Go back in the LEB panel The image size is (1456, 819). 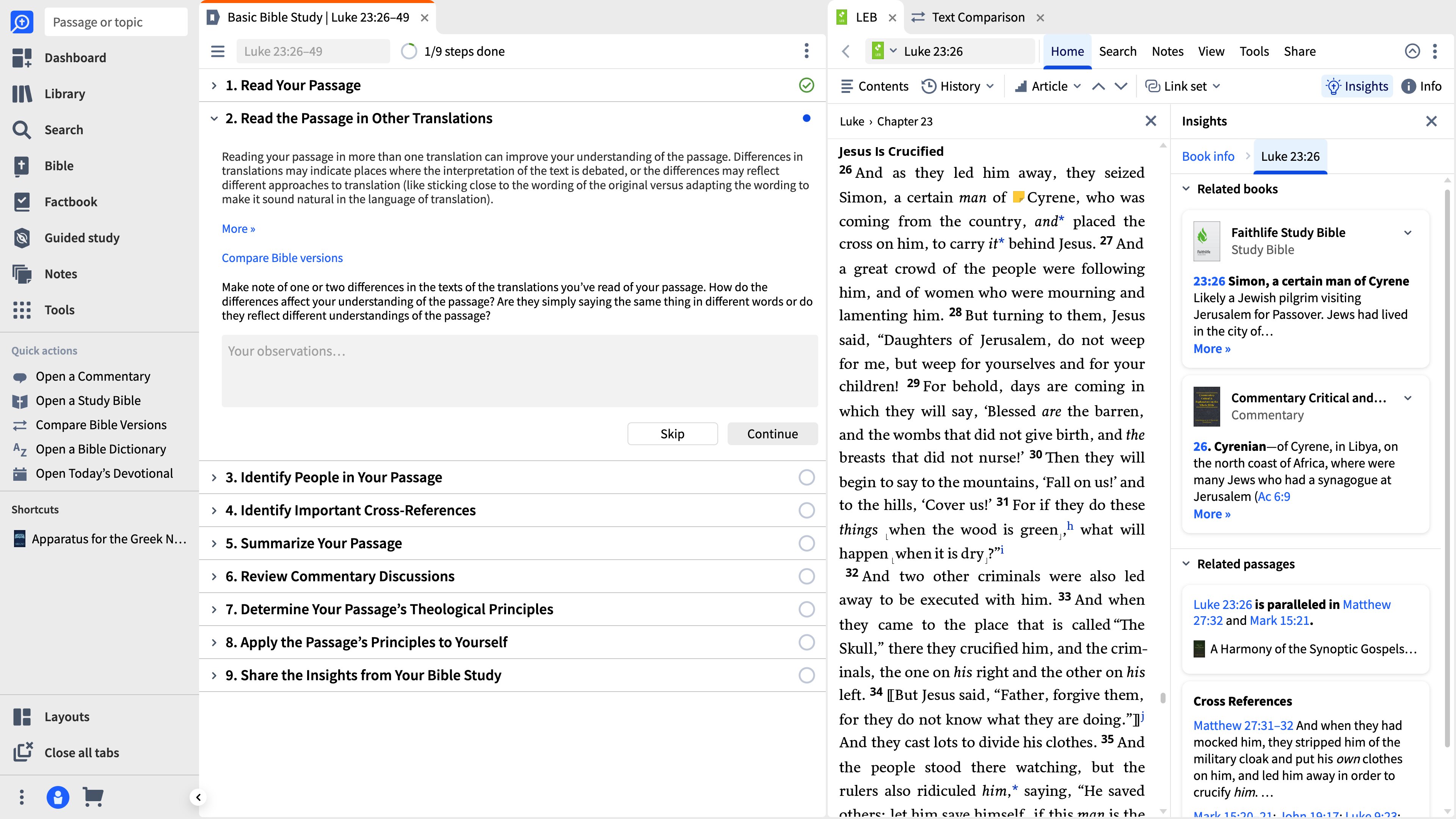point(846,52)
